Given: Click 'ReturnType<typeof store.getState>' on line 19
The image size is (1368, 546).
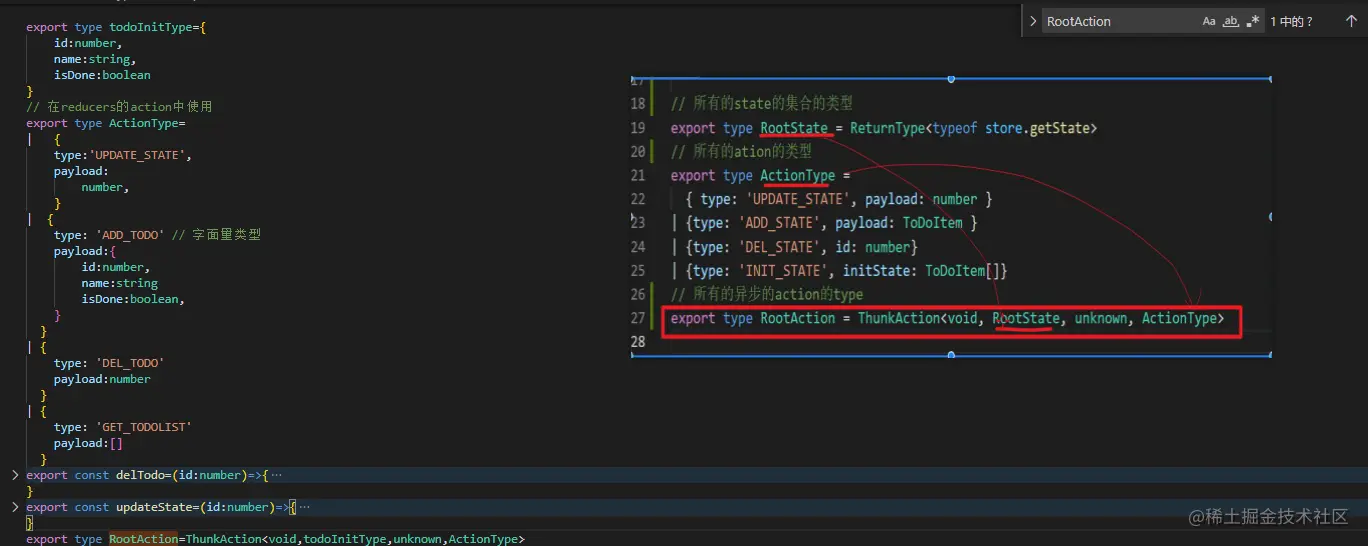Looking at the screenshot, I should pyautogui.click(x=974, y=128).
